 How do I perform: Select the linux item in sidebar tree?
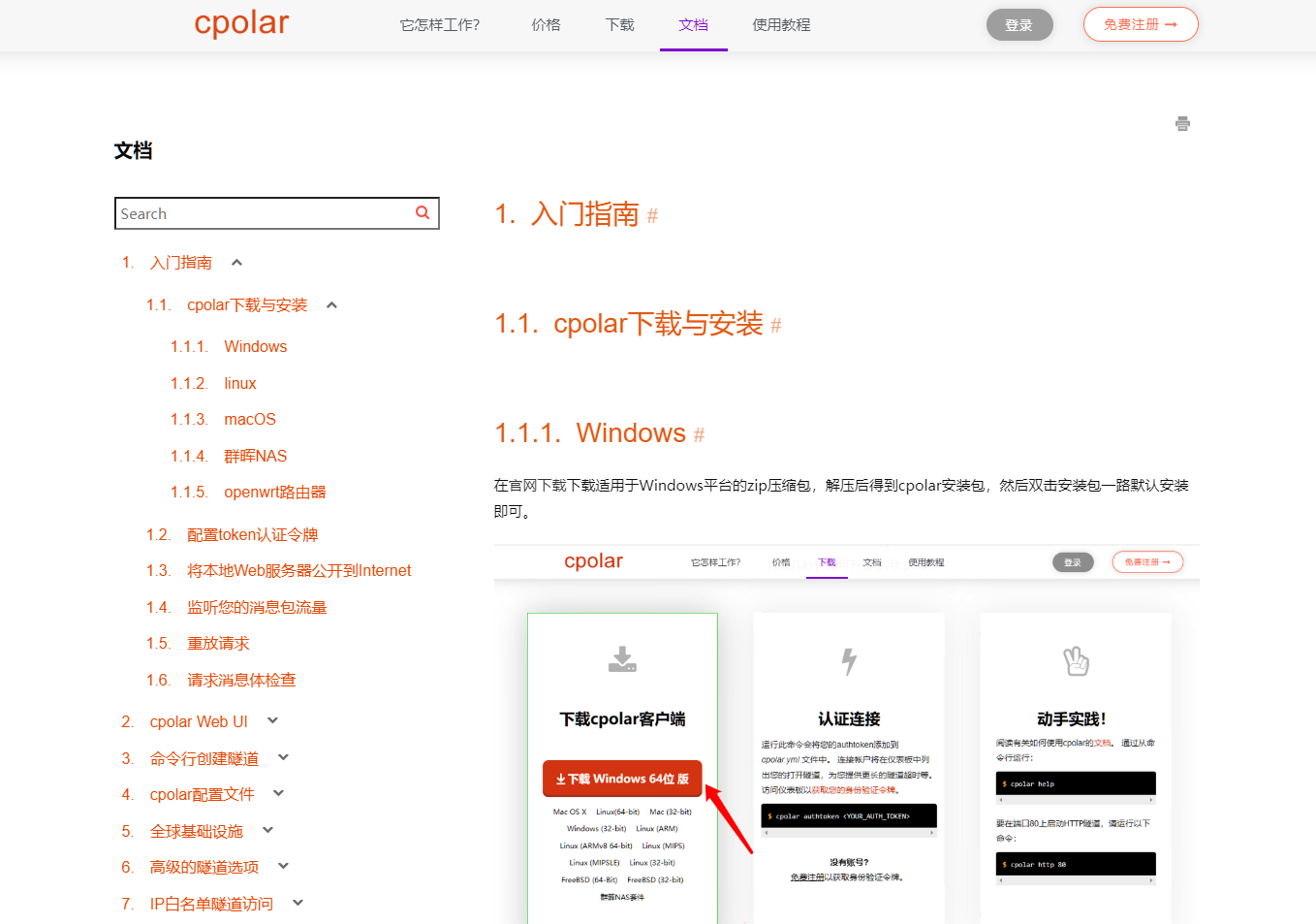pos(239,382)
